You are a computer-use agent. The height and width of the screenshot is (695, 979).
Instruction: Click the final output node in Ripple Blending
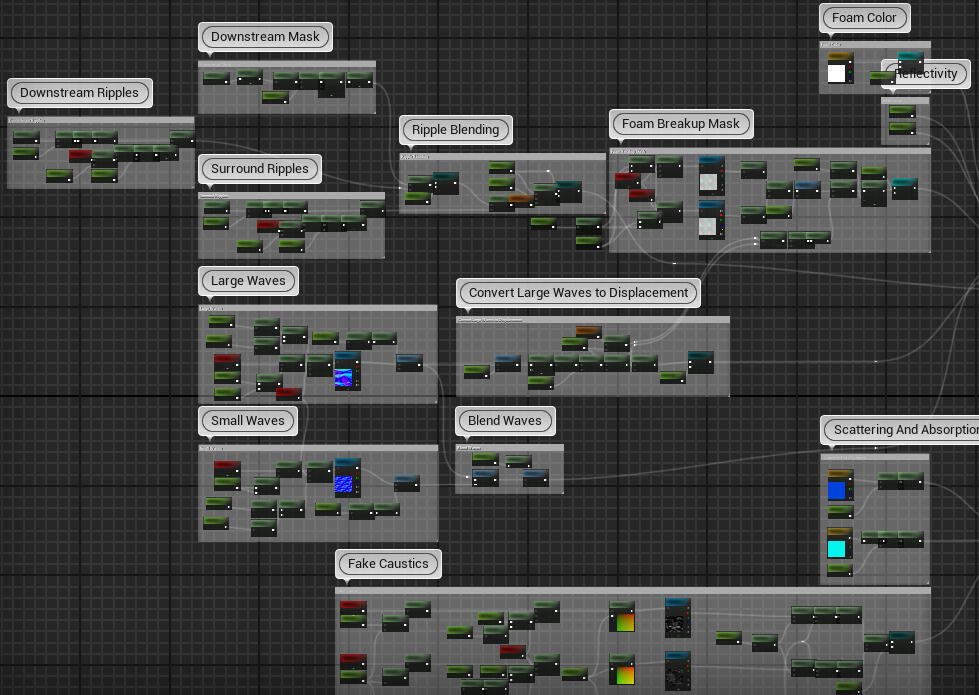tap(568, 185)
